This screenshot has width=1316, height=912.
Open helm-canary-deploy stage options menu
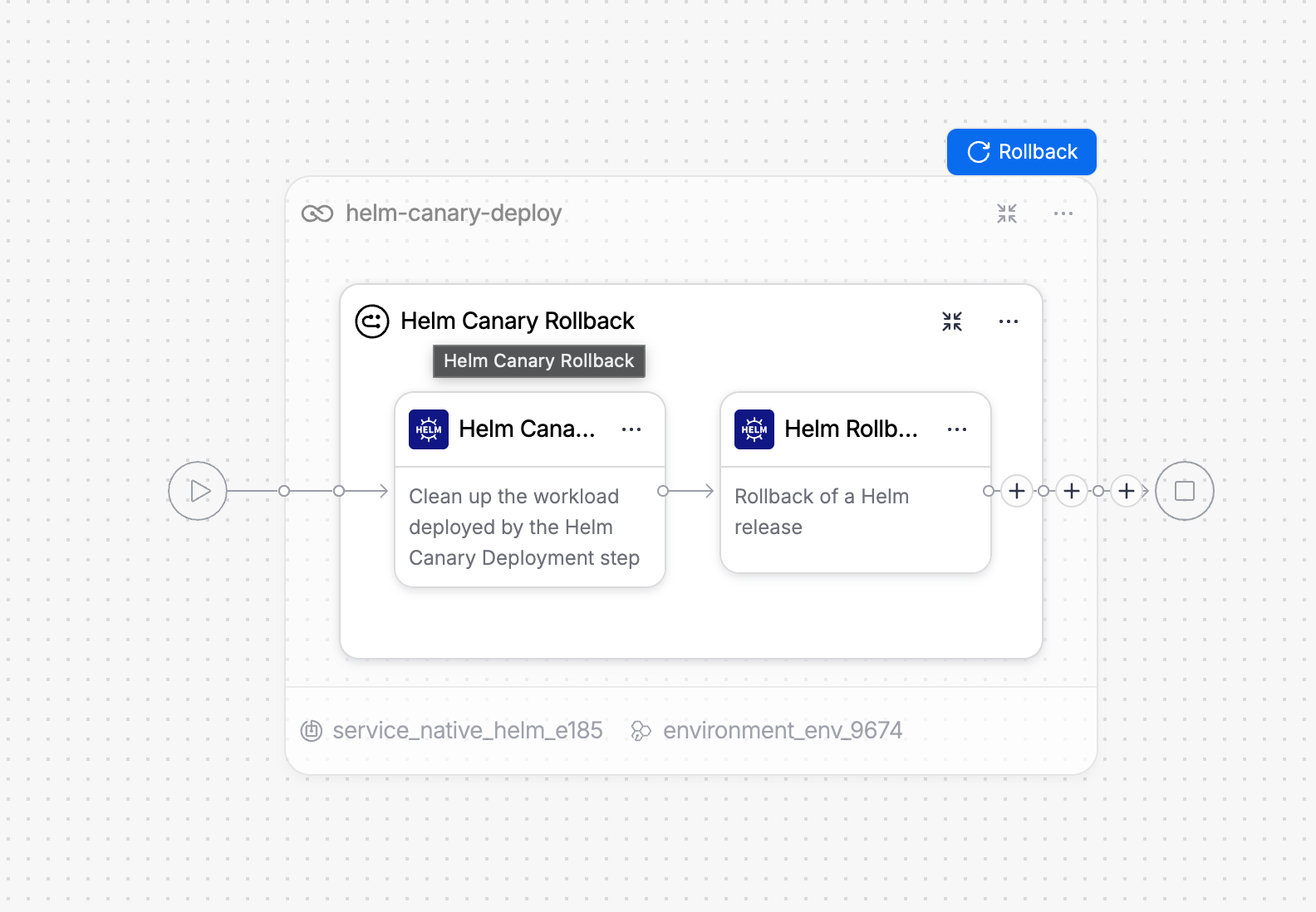pos(1063,213)
